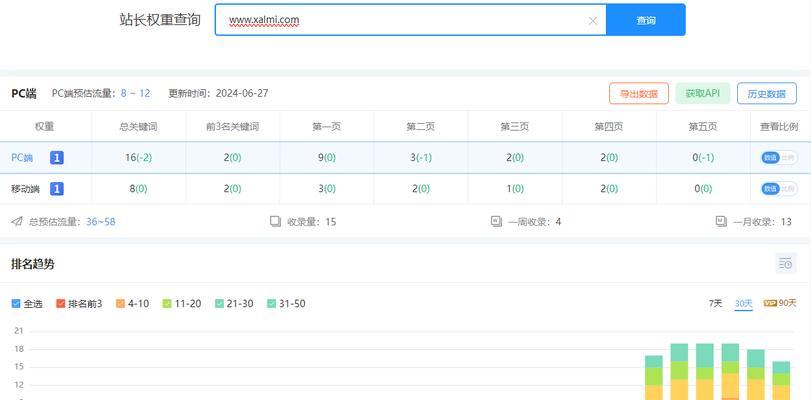811x400 pixels.
Task: Click the 第二页 column header
Action: point(420,126)
